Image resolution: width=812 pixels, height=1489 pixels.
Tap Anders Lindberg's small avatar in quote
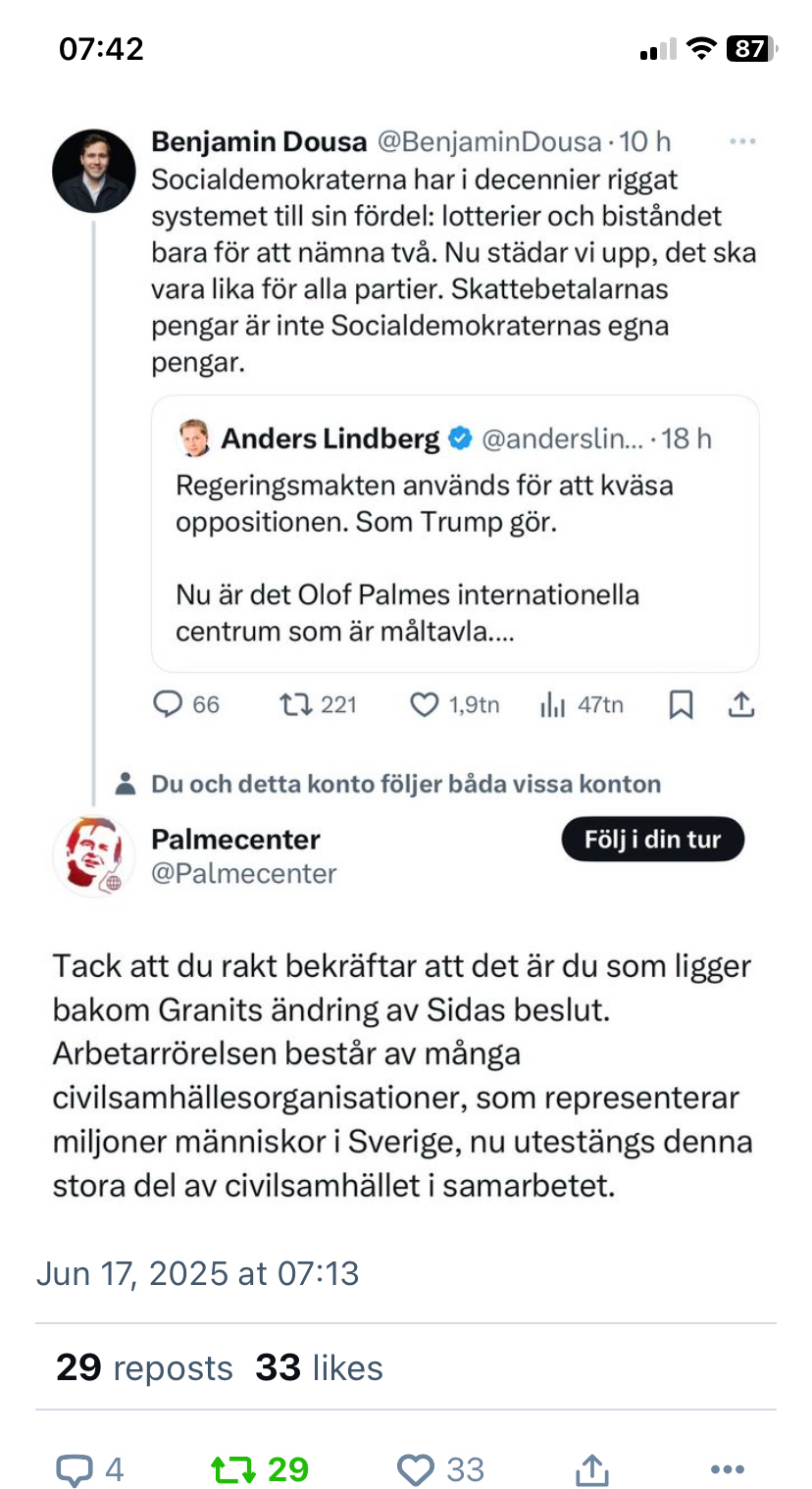pos(194,438)
